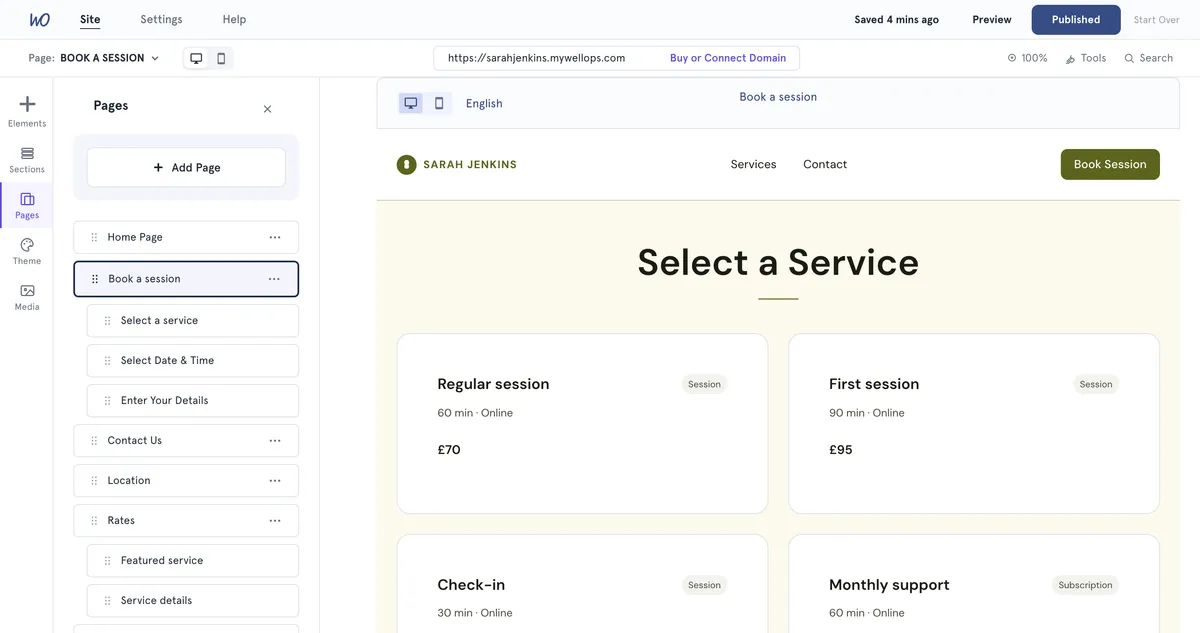Click the Saved 4 mins ago status

click(x=897, y=19)
